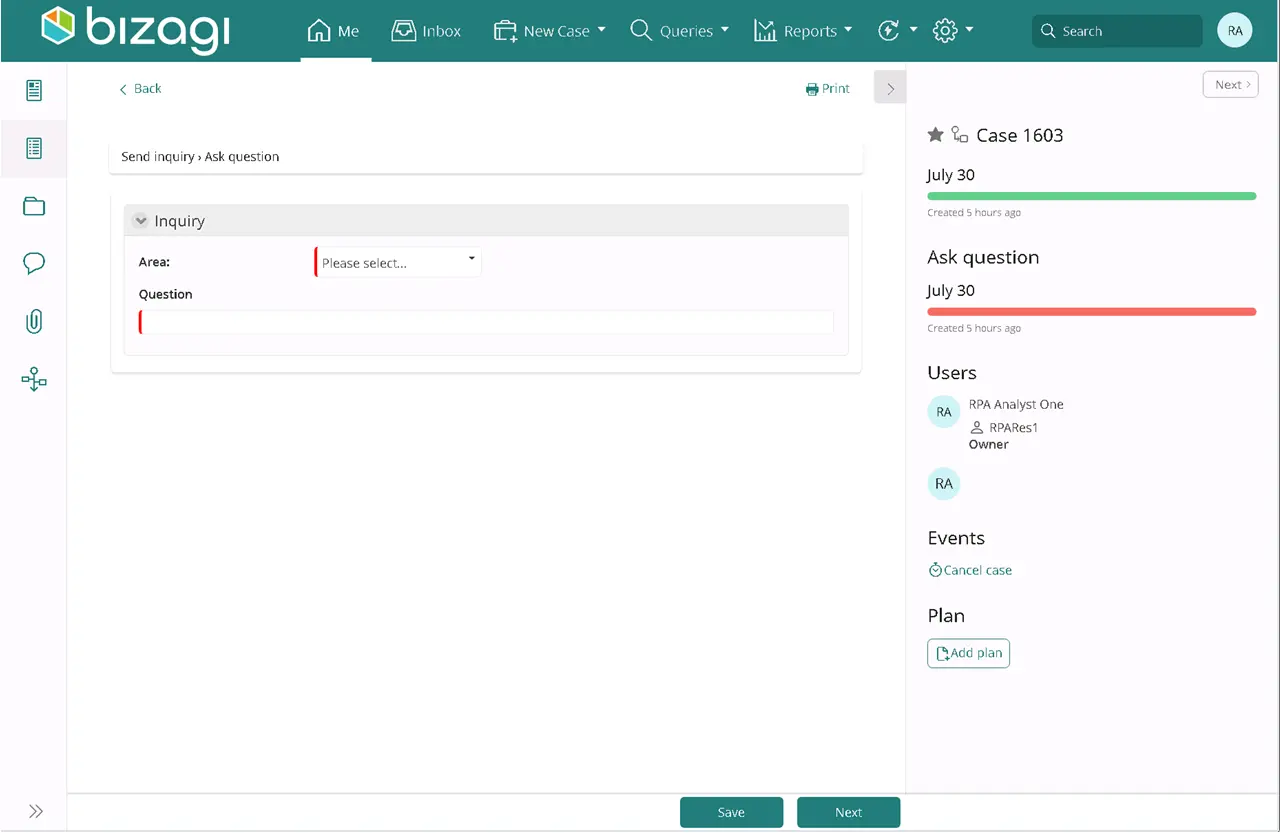
Task: Collapse the Inquiry section
Action: point(141,221)
